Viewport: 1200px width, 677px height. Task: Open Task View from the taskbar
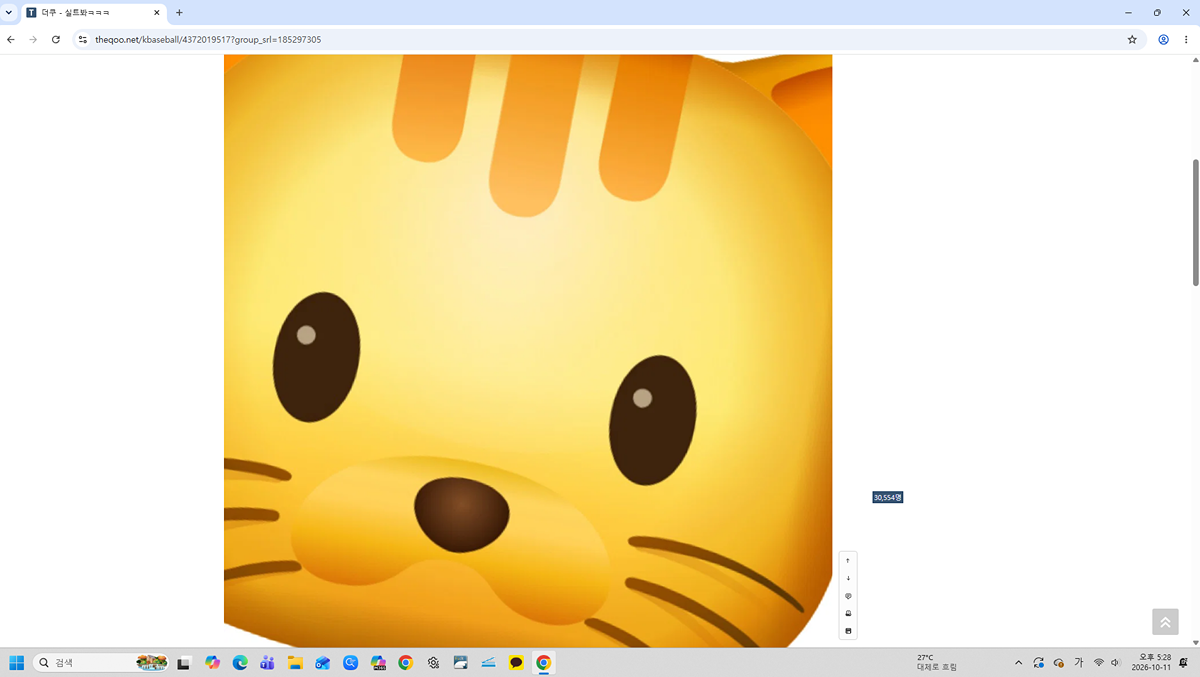pyautogui.click(x=184, y=662)
